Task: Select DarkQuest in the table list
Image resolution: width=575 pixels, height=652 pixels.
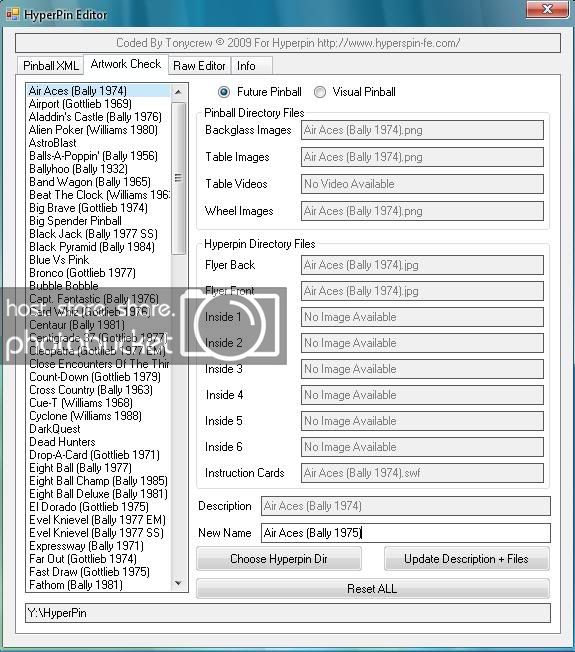Action: click(99, 429)
